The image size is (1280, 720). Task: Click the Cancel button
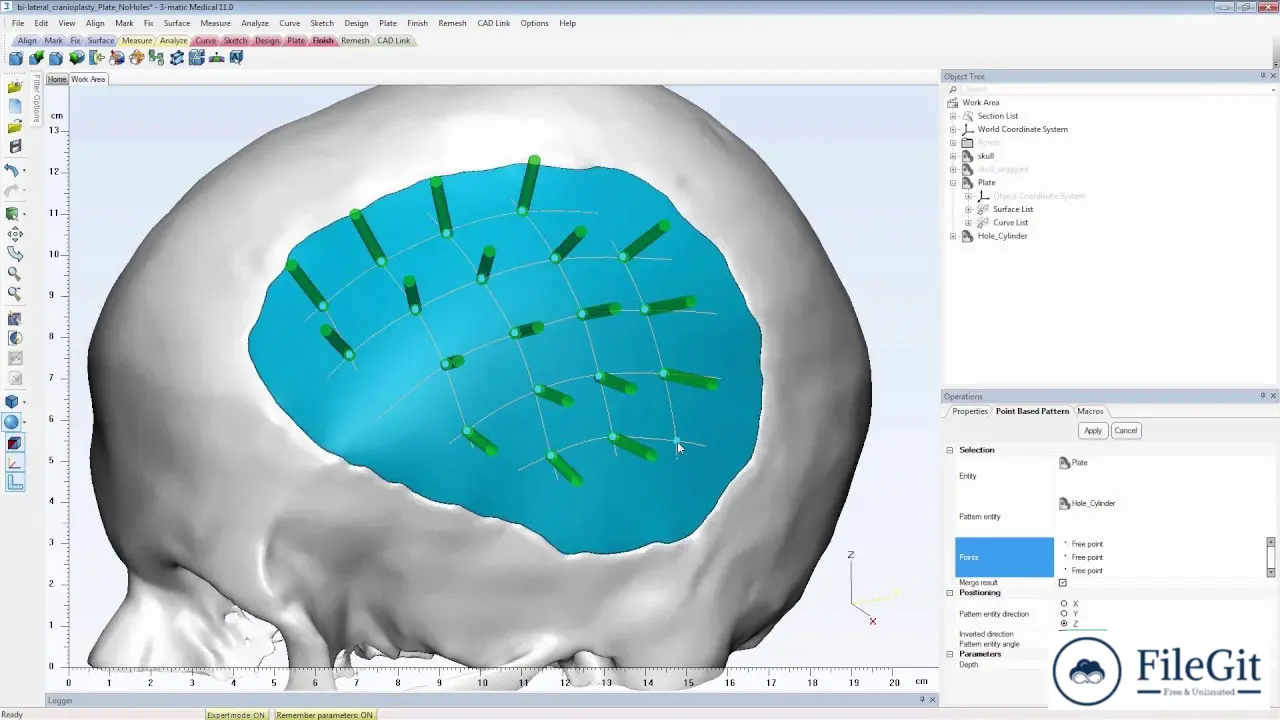pos(1125,431)
